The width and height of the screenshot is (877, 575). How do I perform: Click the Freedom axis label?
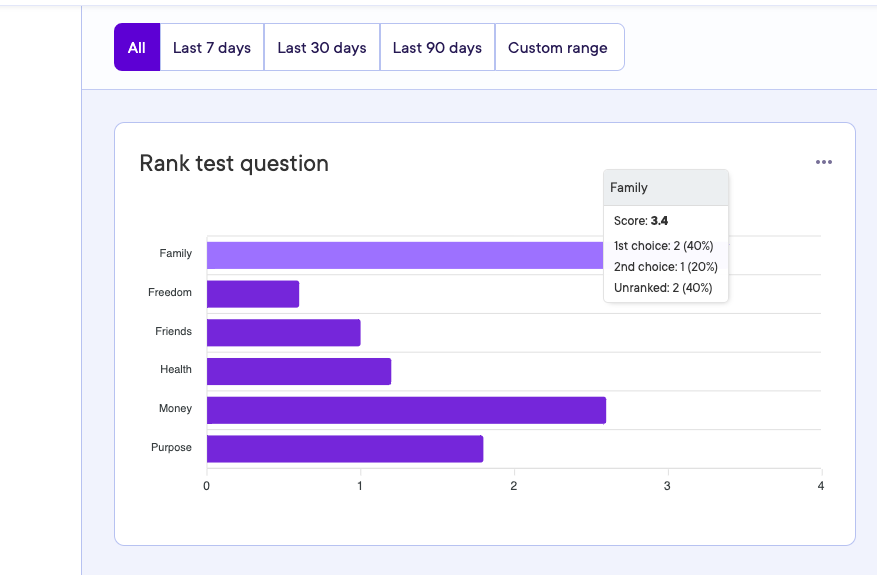[x=169, y=293]
